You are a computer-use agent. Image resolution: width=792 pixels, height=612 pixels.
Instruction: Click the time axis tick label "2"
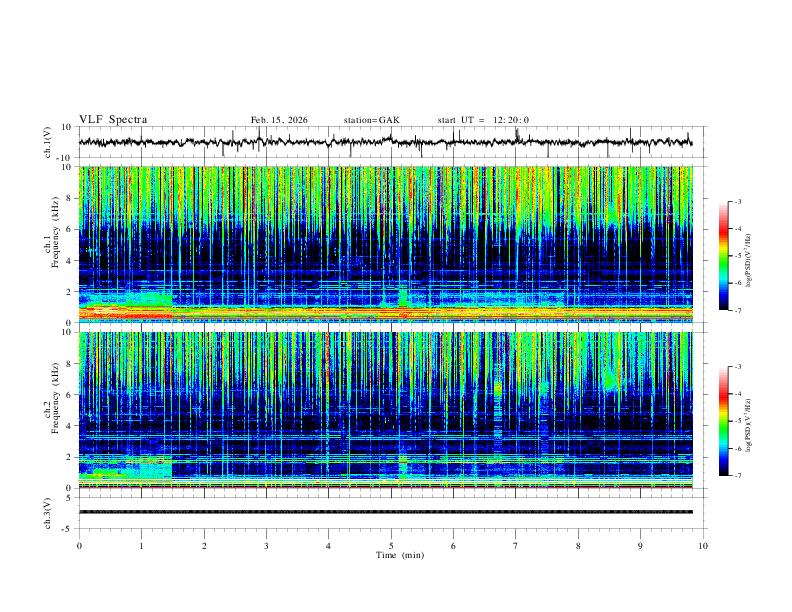pos(204,546)
